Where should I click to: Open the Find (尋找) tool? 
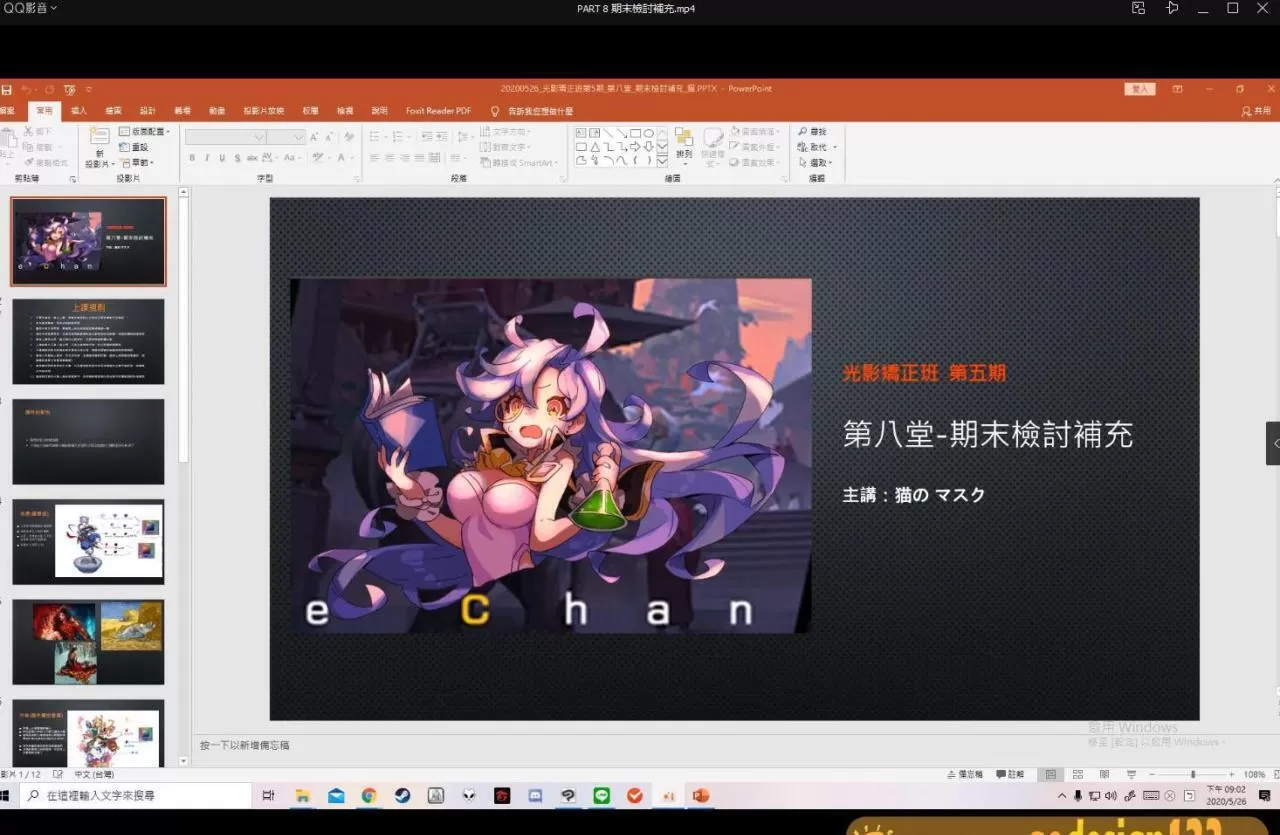813,131
